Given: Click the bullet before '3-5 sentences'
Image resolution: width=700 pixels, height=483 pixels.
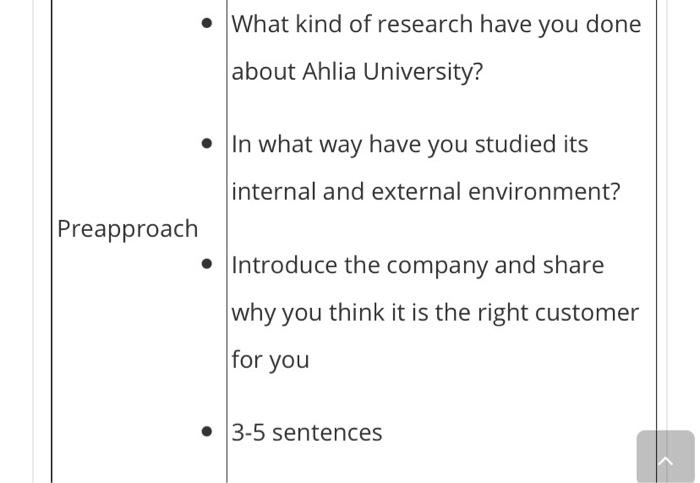Looking at the screenshot, I should click(207, 432).
